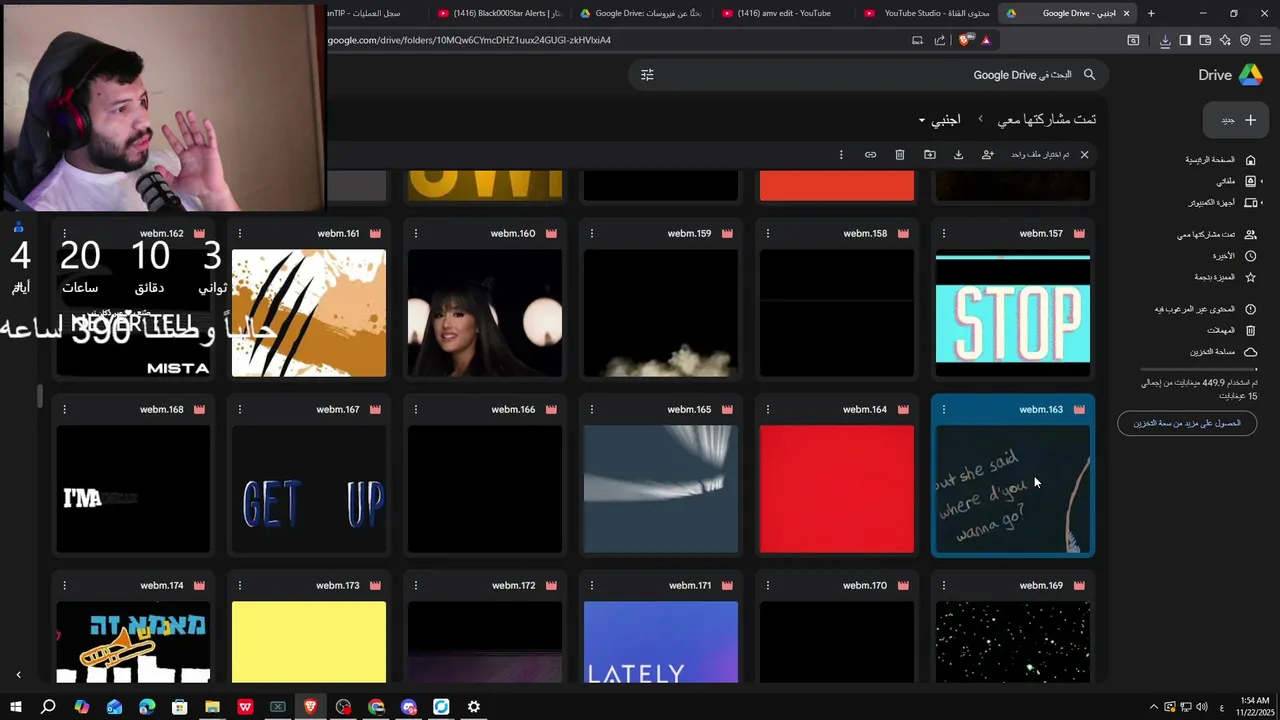Open My Drive (ملفاتي) in sidebar
This screenshot has width=1280, height=720.
click(1234, 181)
